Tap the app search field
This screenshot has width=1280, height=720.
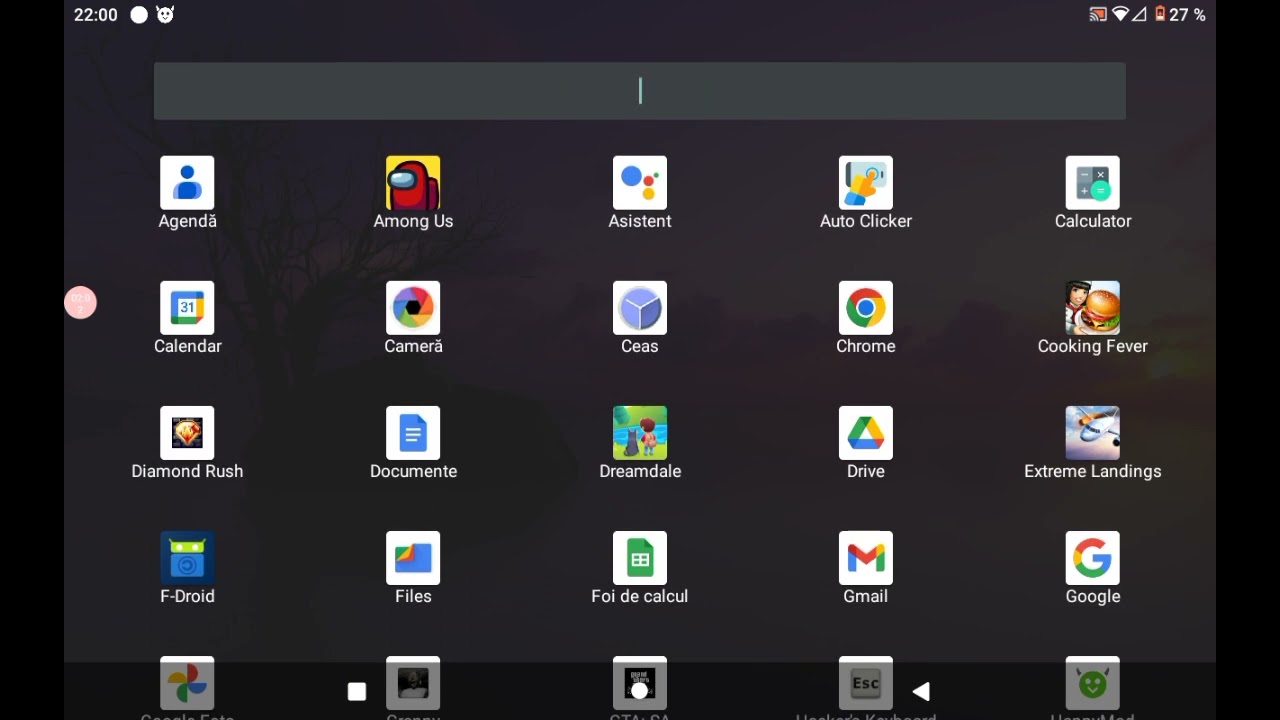pyautogui.click(x=640, y=91)
